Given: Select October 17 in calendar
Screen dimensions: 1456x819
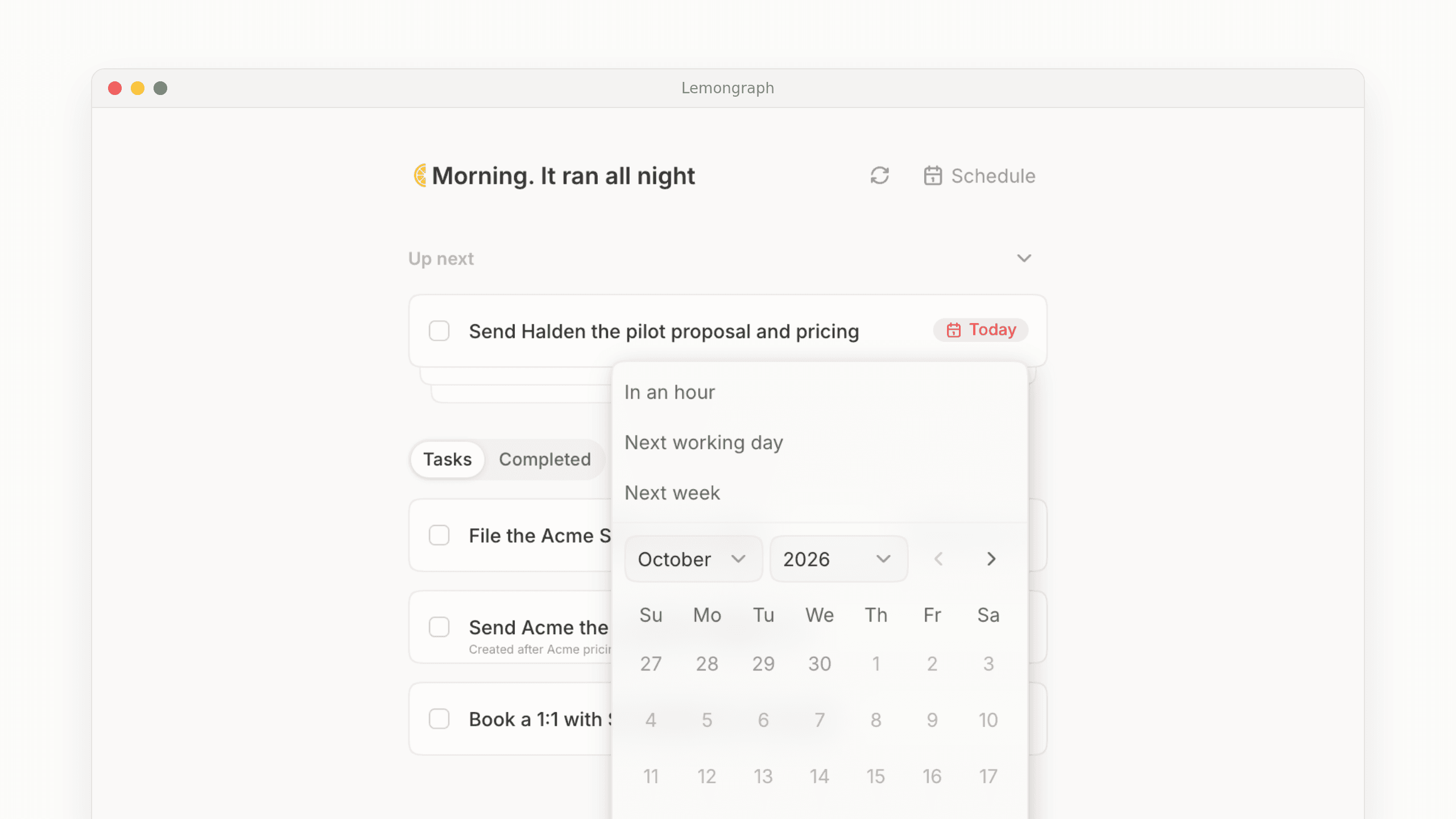Looking at the screenshot, I should (x=988, y=776).
